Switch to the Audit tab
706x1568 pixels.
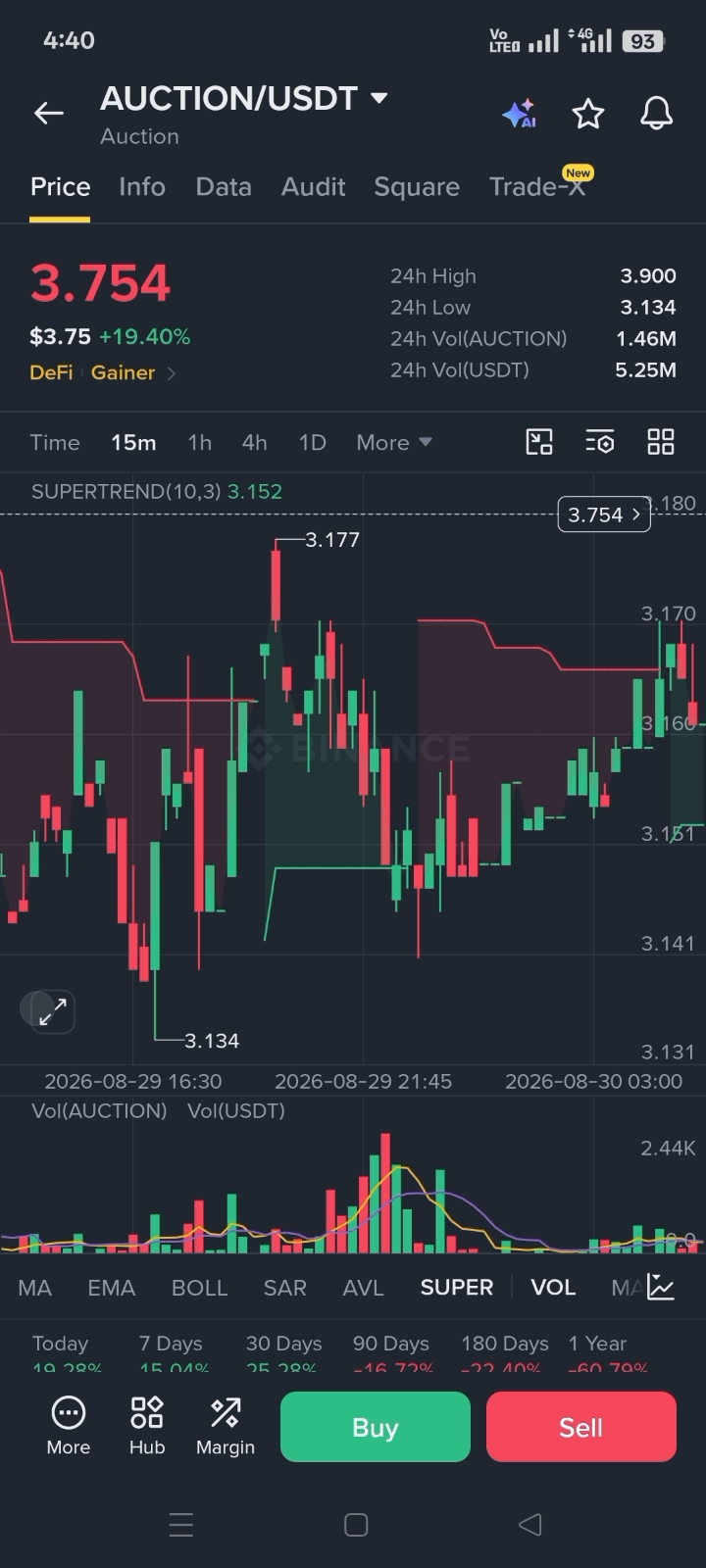pos(313,186)
